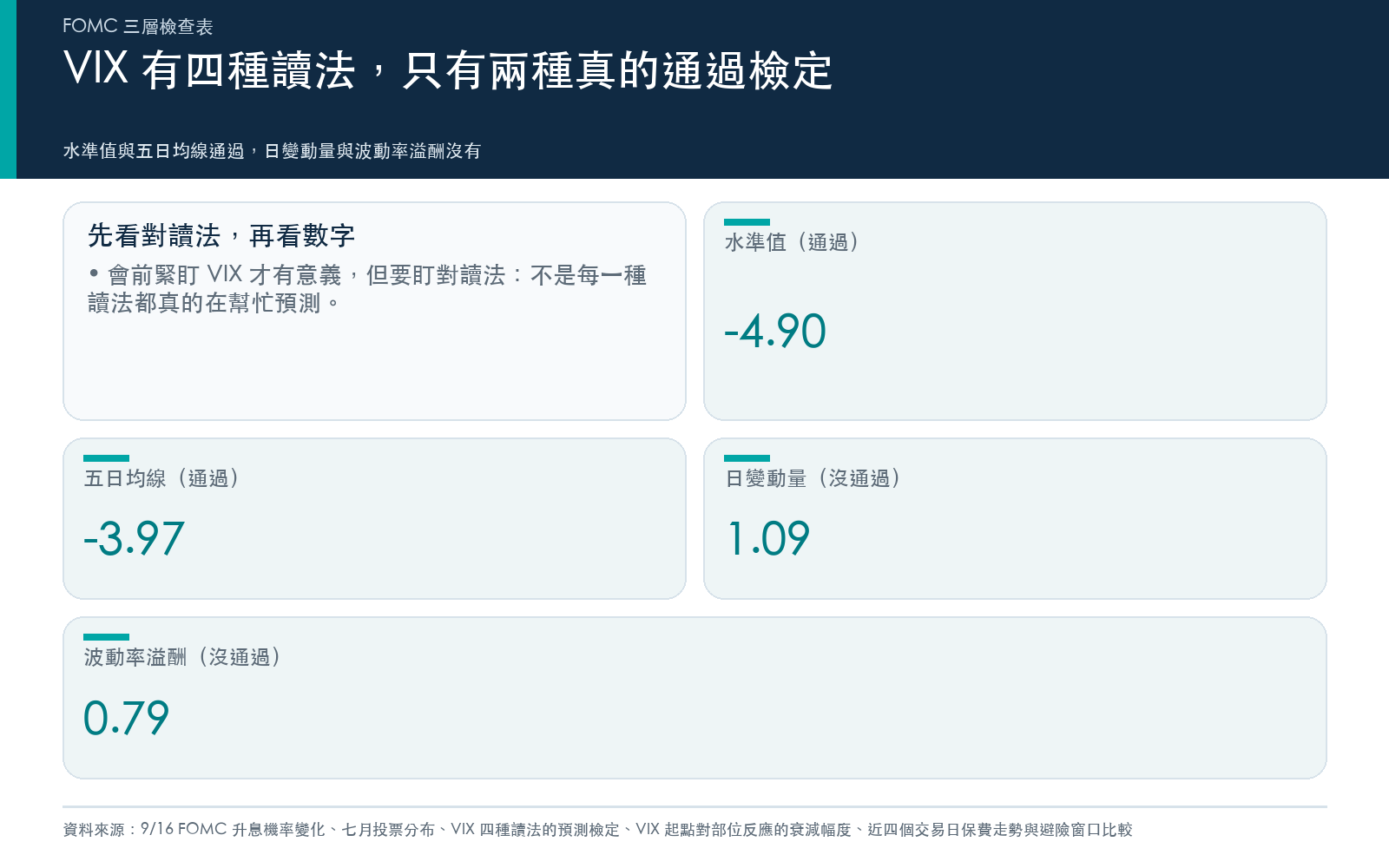
Task: Select the title 'VIX 有四種讀法，只有兩種真的通過檢定'
Action: [x=448, y=70]
